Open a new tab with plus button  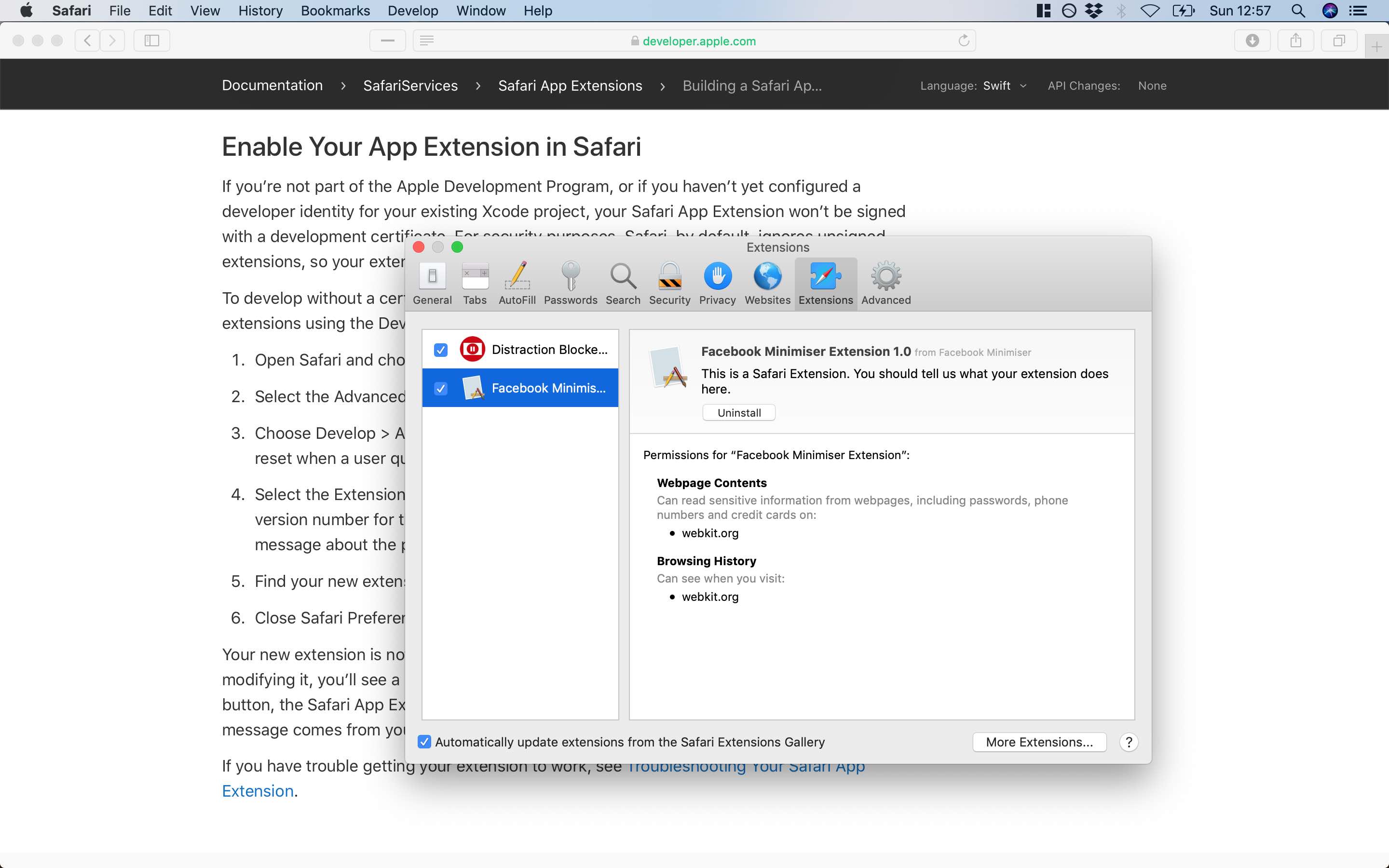click(1376, 47)
